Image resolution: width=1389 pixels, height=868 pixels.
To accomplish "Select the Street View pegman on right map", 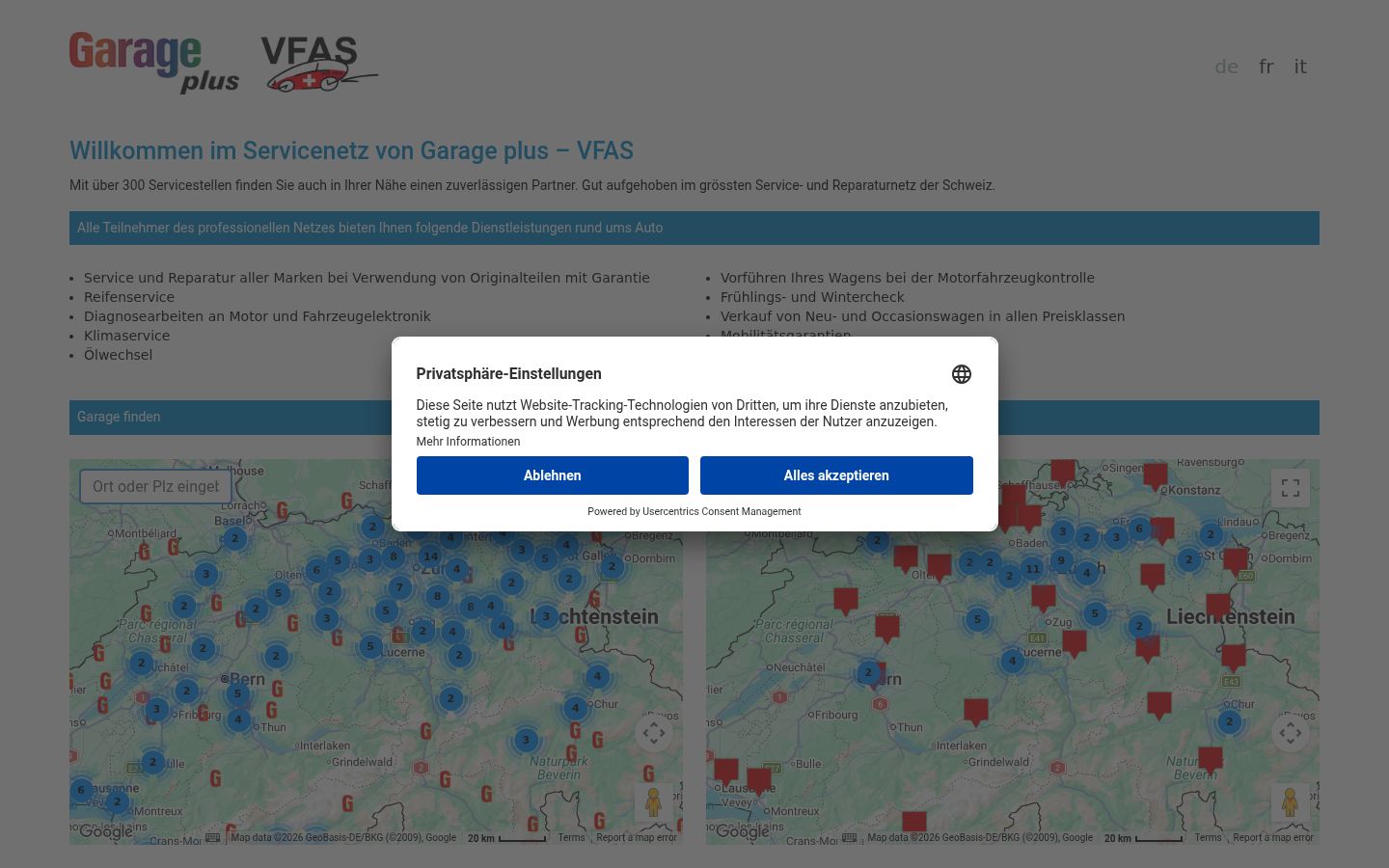I will pyautogui.click(x=1291, y=802).
